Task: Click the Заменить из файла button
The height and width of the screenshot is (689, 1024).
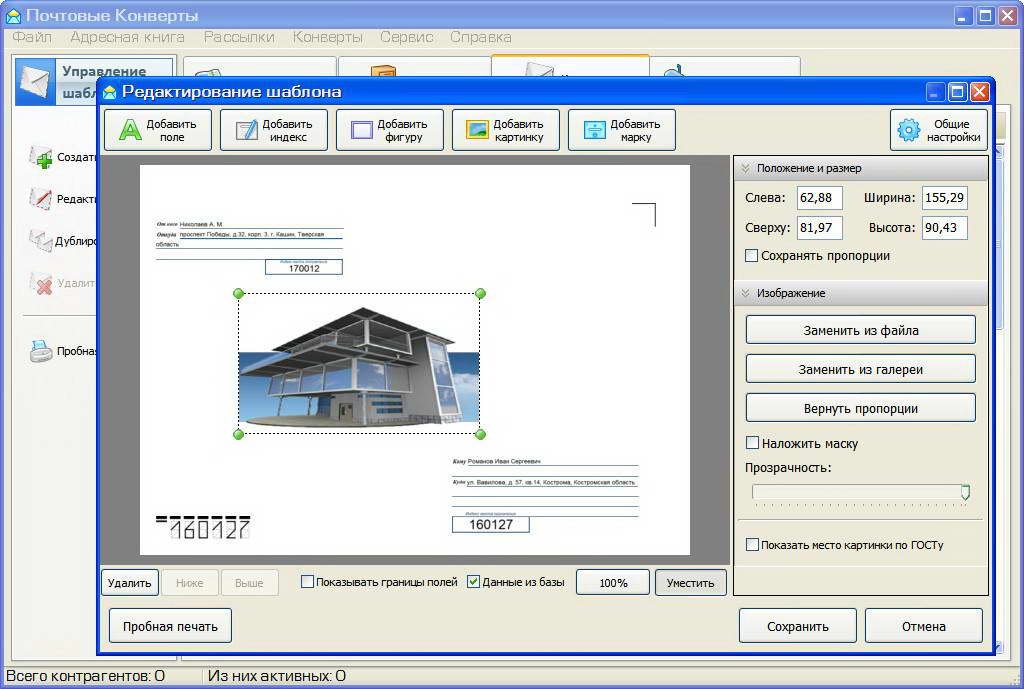Action: [860, 330]
